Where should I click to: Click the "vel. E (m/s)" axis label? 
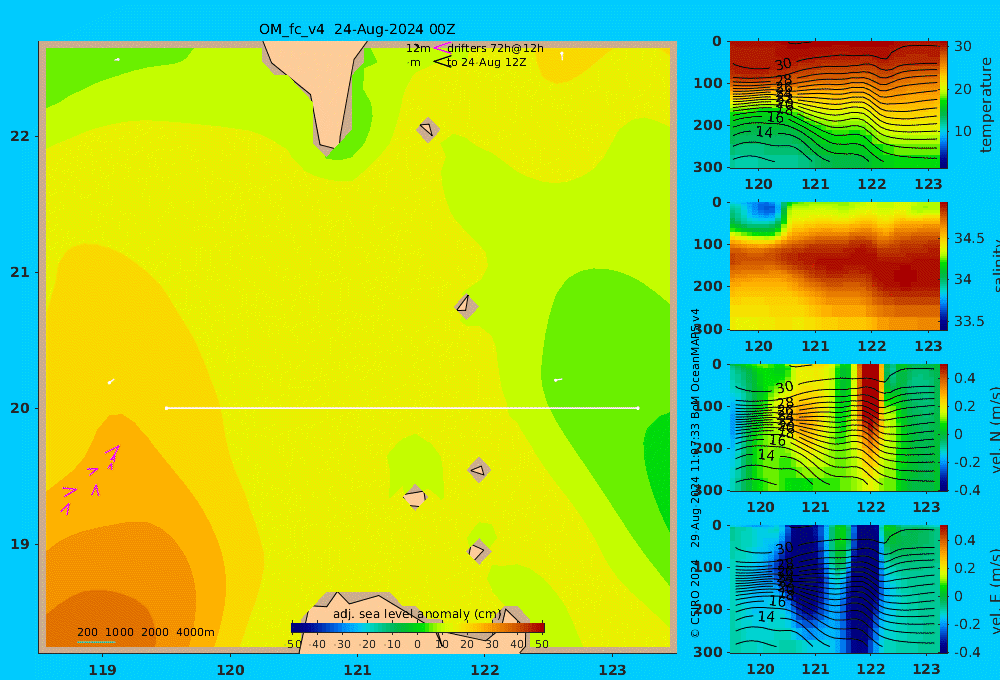(995, 591)
